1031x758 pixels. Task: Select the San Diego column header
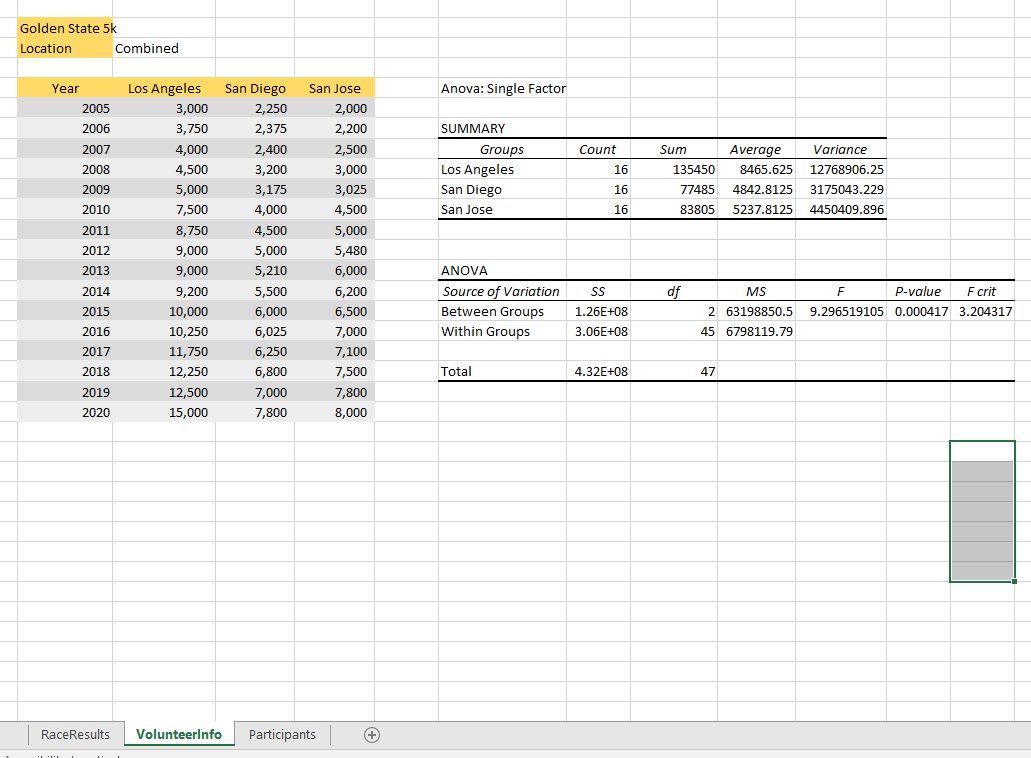pyautogui.click(x=255, y=88)
